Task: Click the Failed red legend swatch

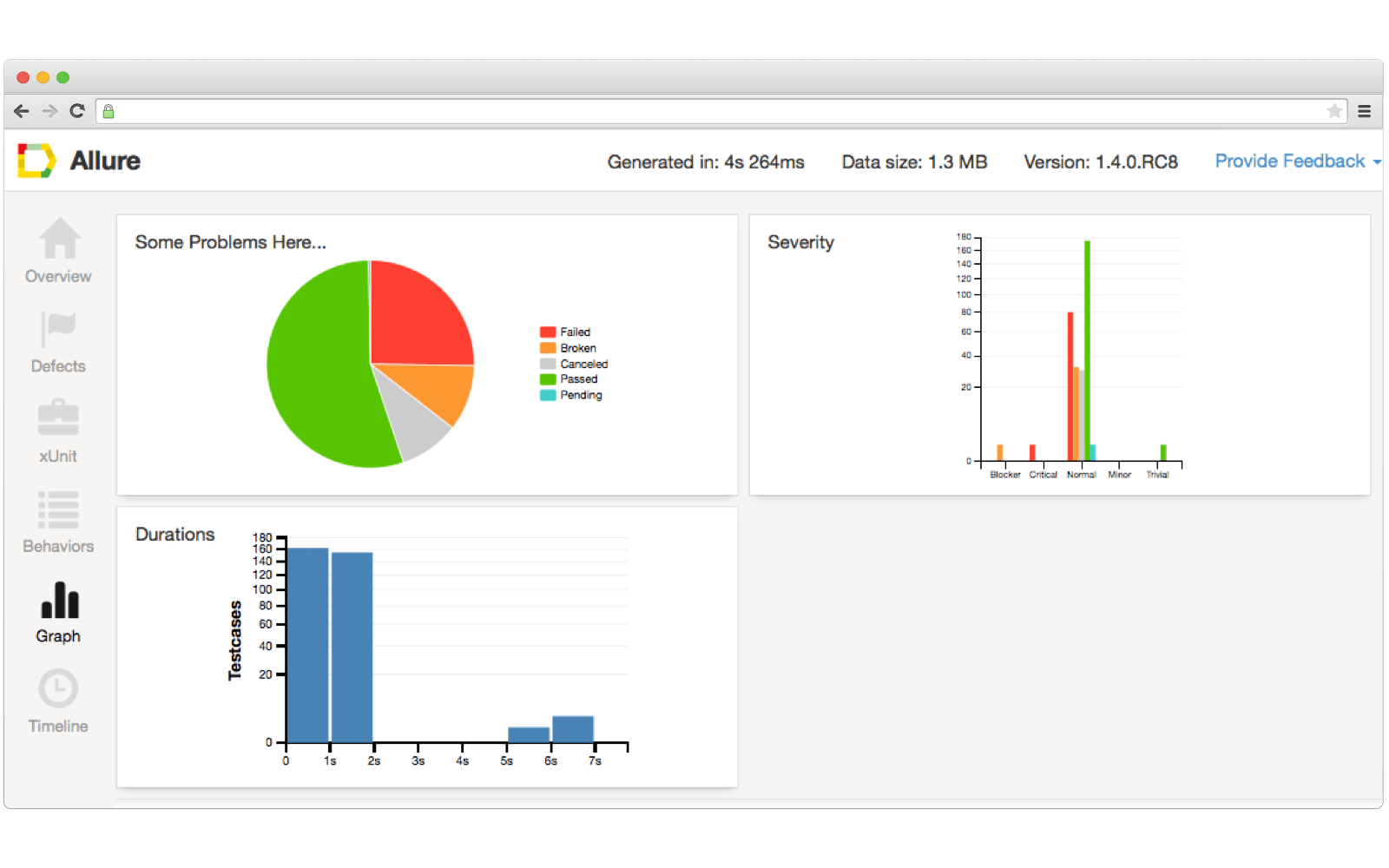Action: (x=548, y=332)
